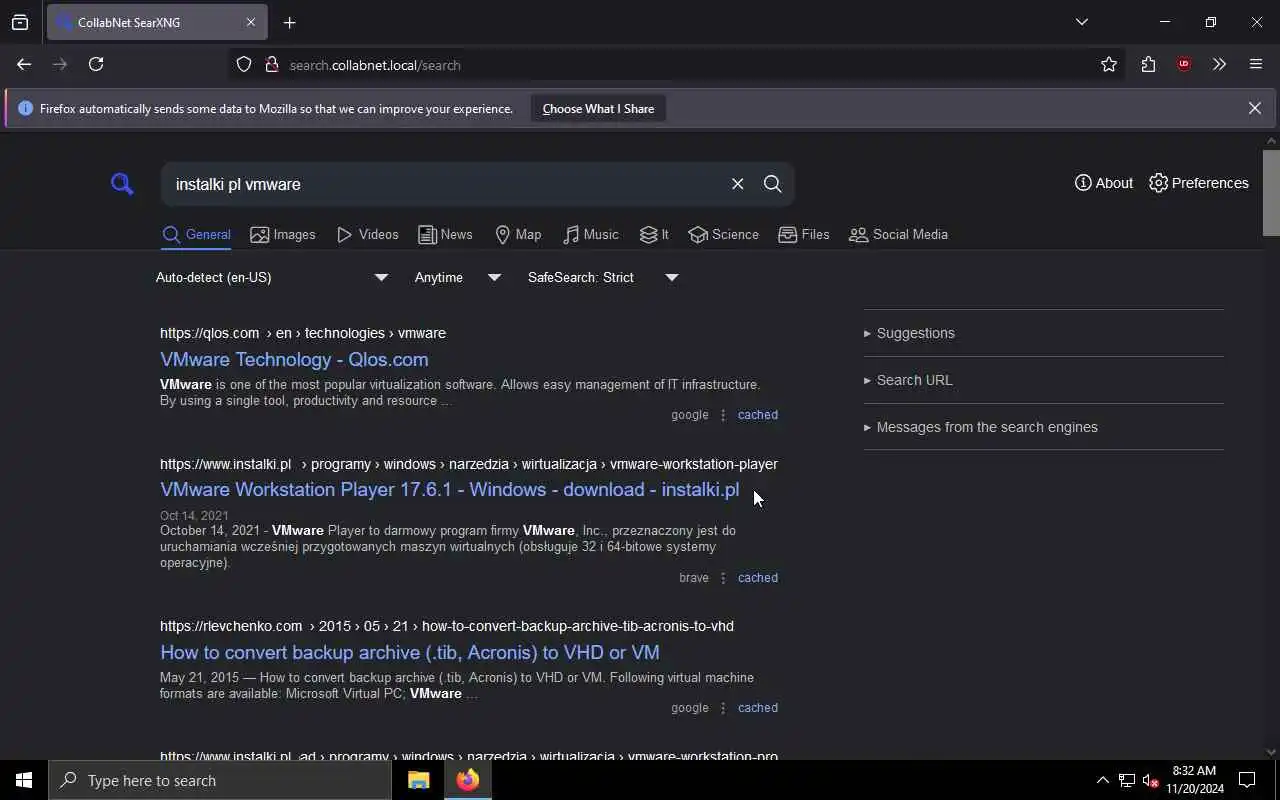Open the Auto-detect (en-US) language dropdown
The width and height of the screenshot is (1280, 800).
tap(271, 278)
